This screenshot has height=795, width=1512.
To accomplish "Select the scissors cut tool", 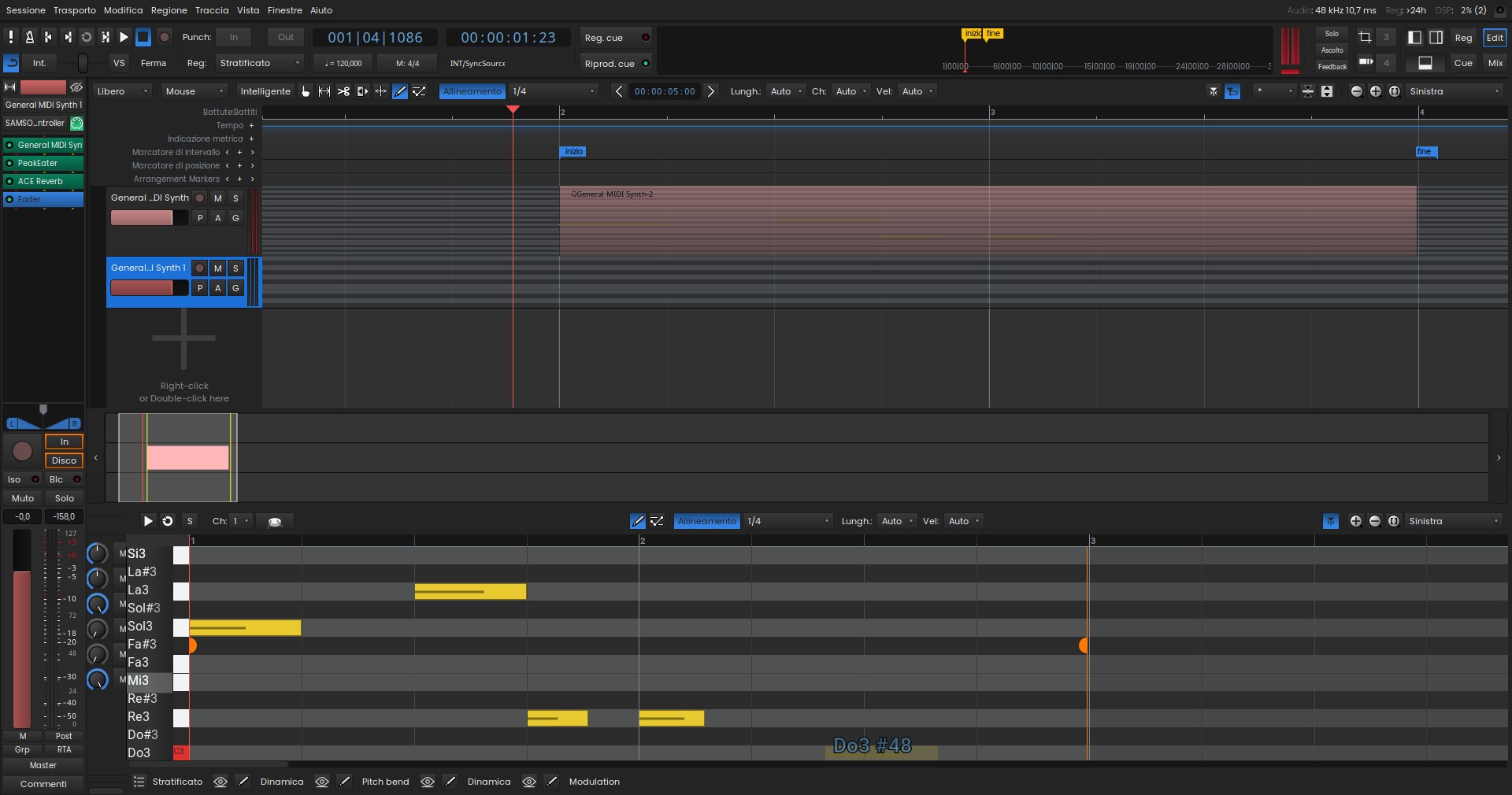I will pos(343,91).
